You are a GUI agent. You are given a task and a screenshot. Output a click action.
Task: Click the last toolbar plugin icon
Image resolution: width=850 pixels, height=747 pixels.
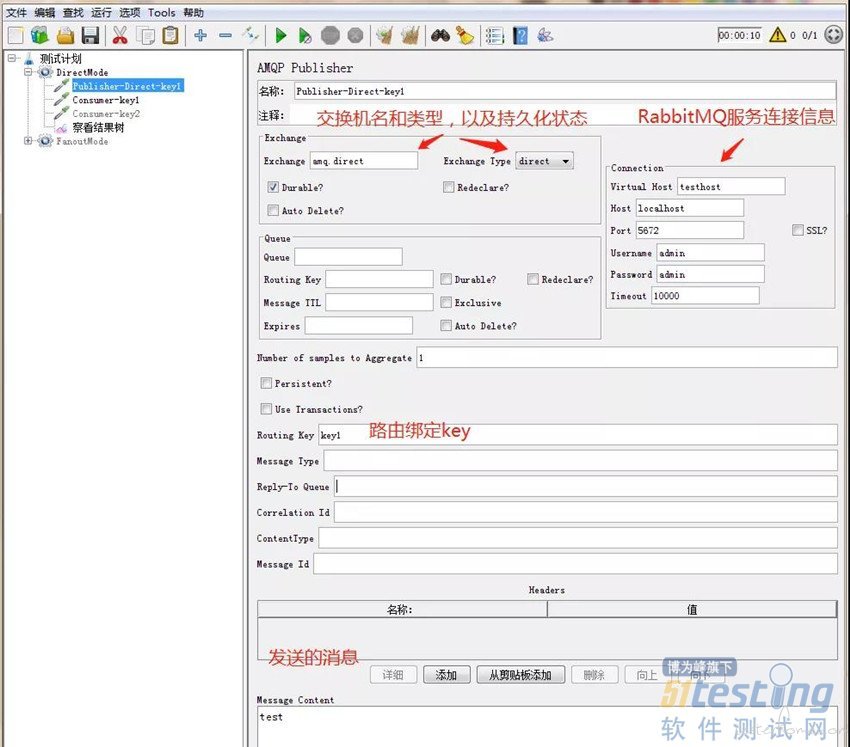[x=545, y=36]
